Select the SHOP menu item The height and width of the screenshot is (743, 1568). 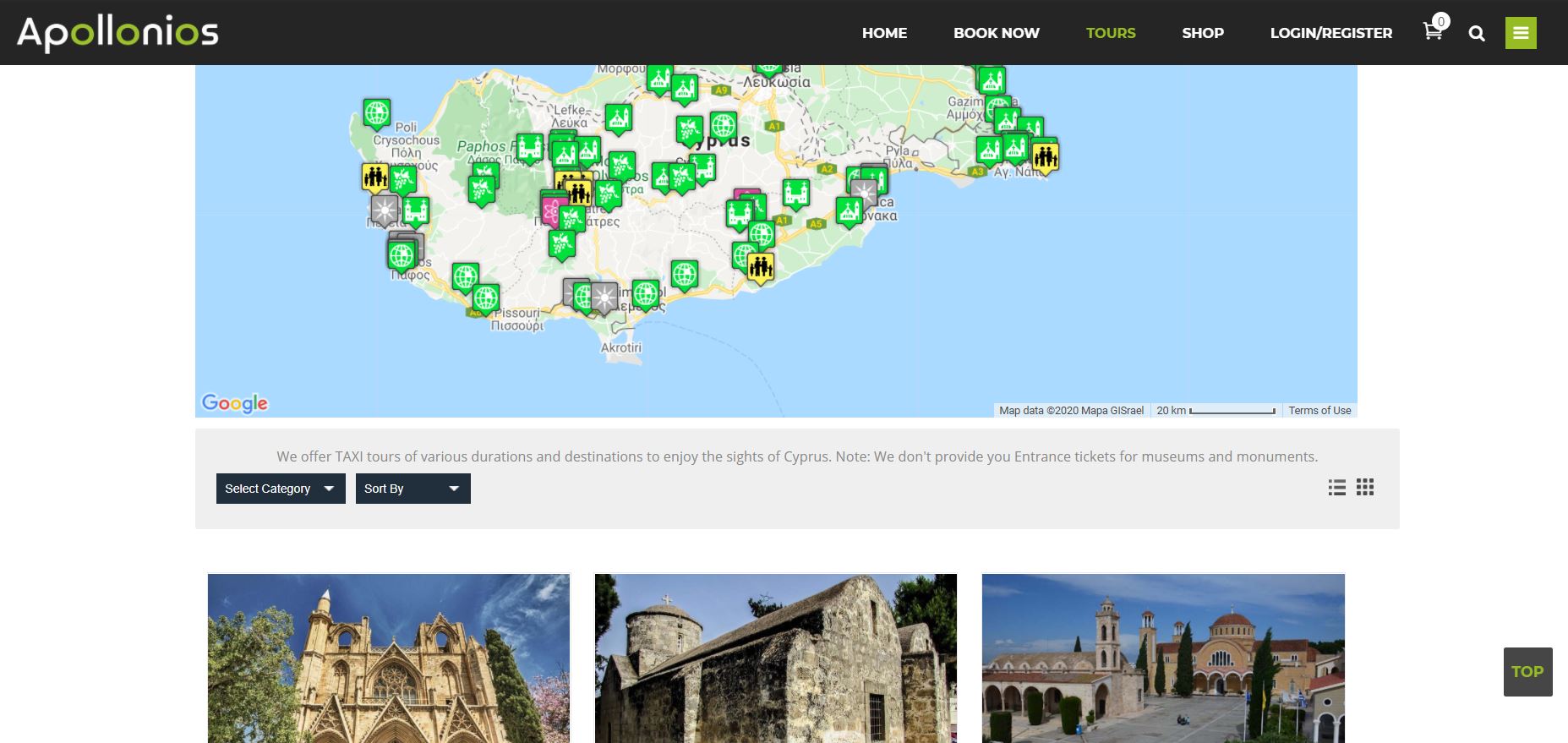1202,33
